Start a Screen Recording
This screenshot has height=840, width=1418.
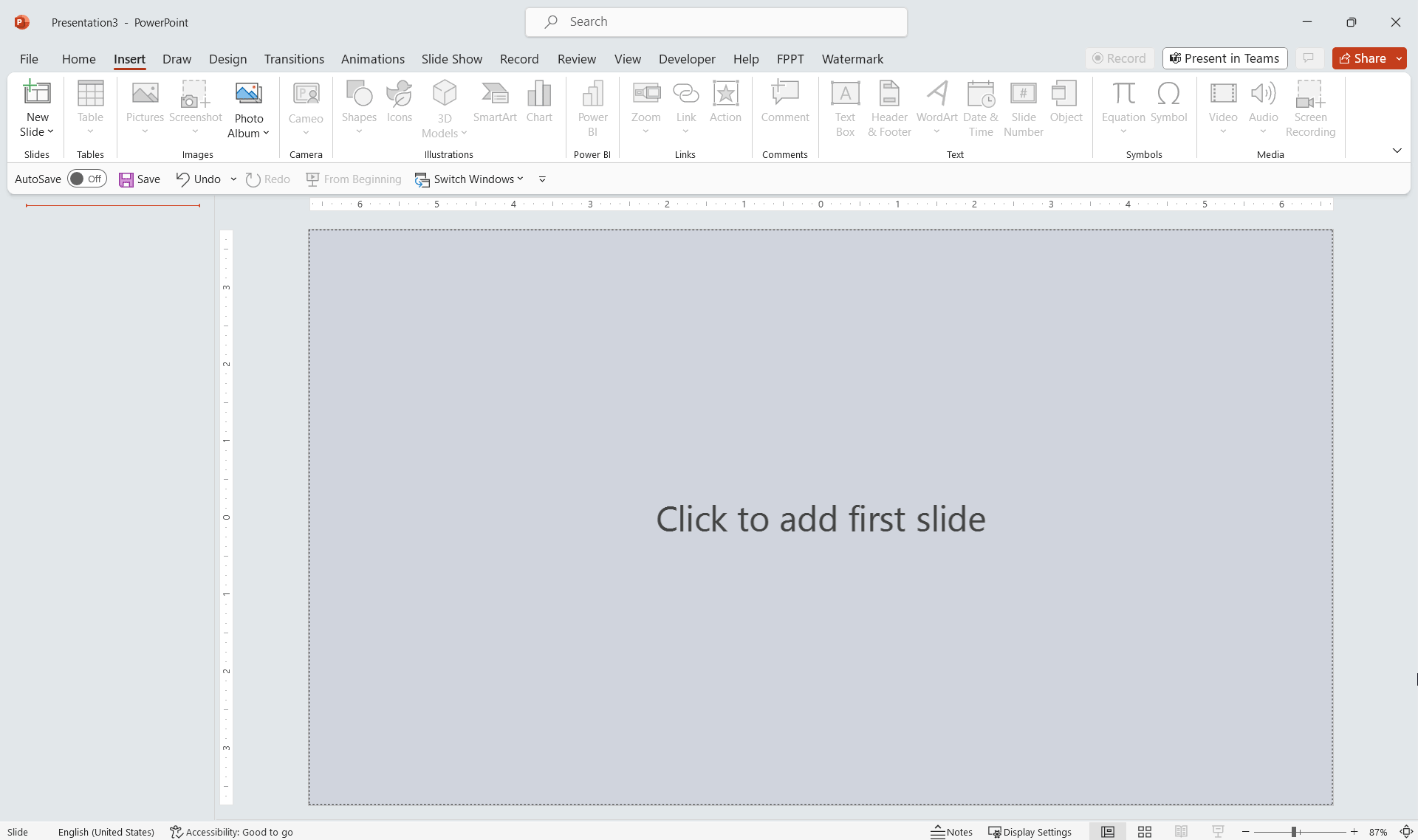[1310, 108]
